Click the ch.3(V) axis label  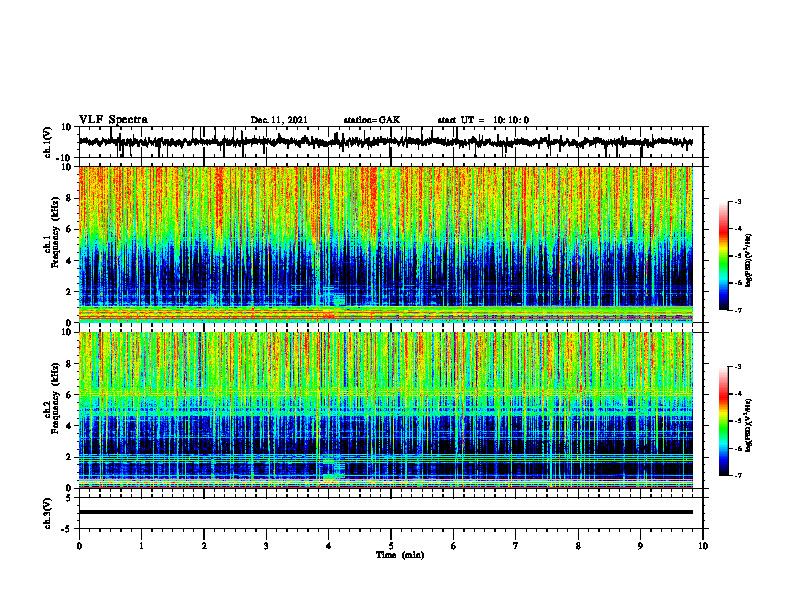click(x=49, y=513)
